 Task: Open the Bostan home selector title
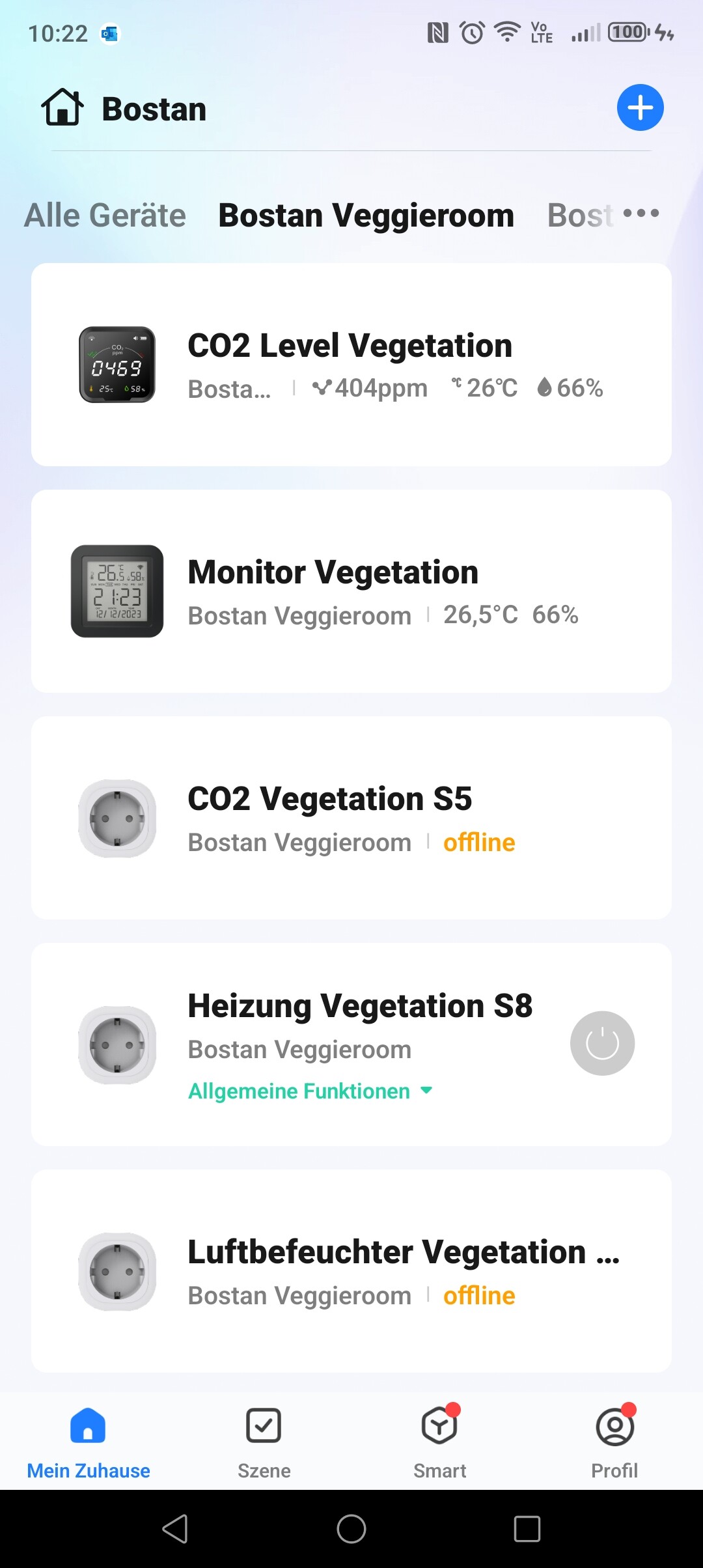coord(154,109)
